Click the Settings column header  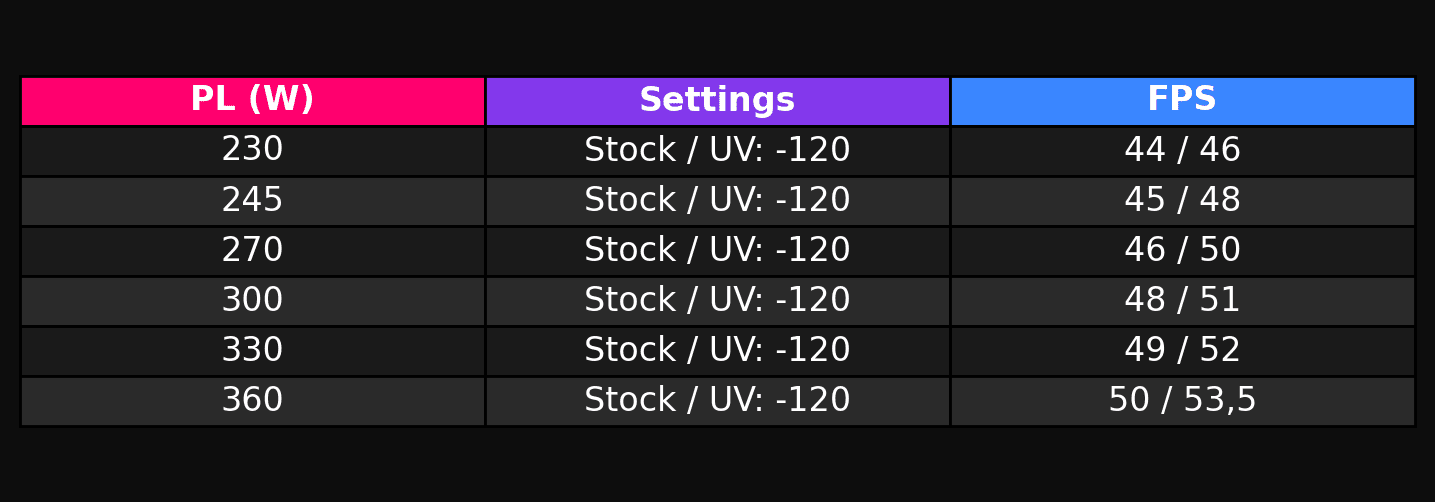717,100
